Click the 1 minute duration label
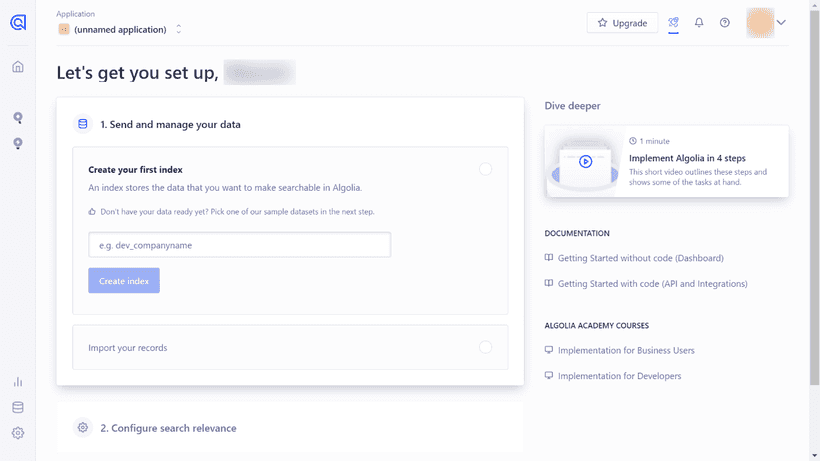 pos(654,141)
